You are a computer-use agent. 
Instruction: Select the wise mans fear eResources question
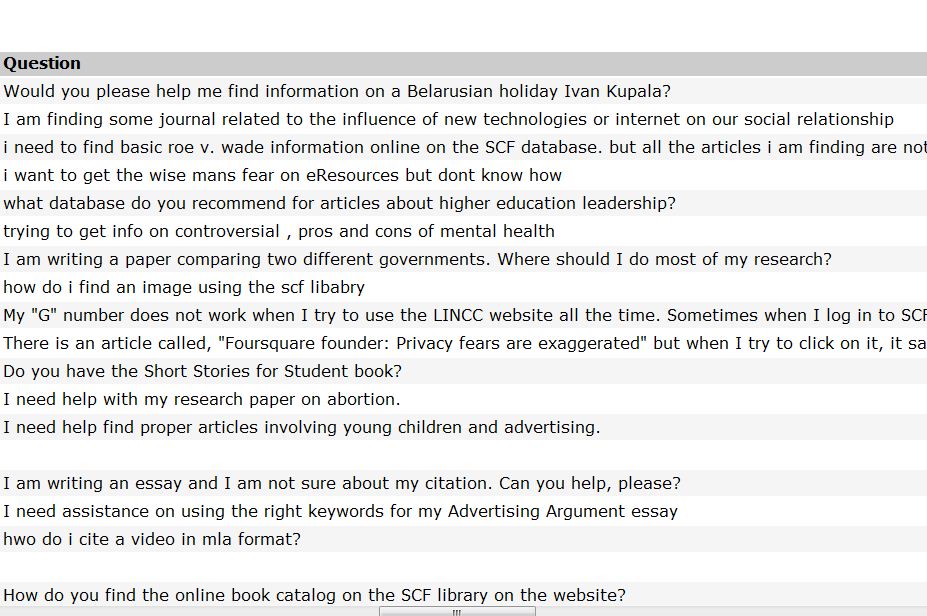coord(282,176)
